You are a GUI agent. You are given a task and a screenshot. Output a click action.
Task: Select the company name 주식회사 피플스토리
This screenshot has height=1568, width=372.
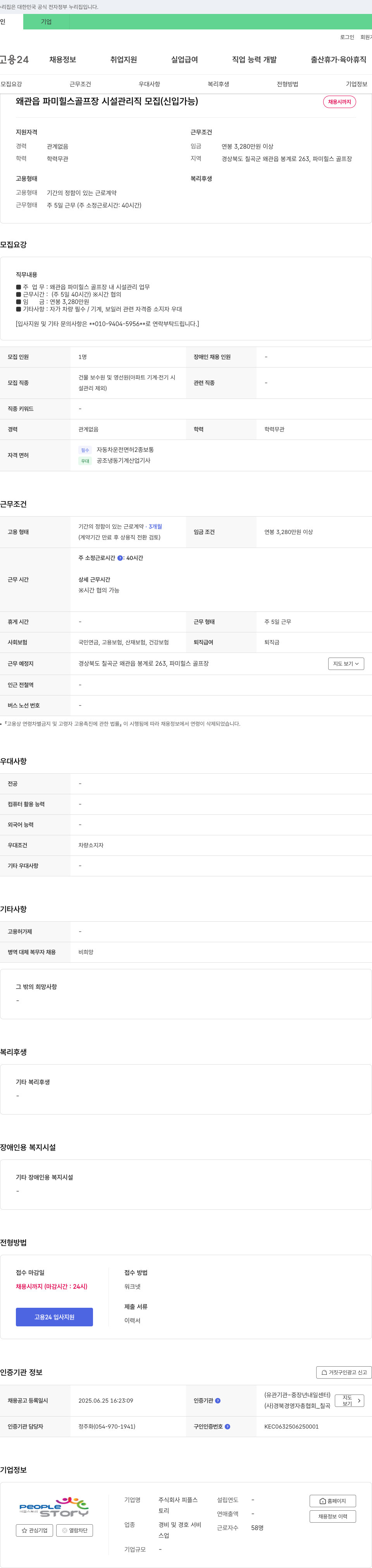pos(178,1505)
